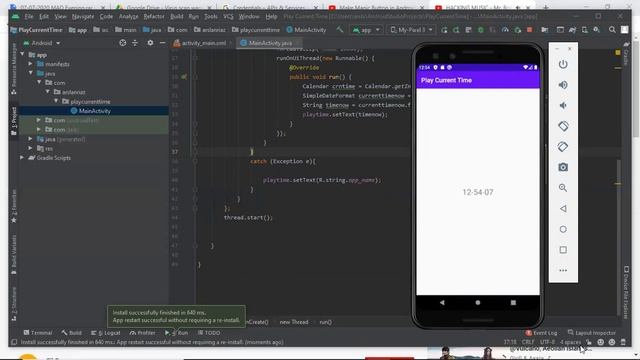Tap Back in phone navigation bar
The image size is (640, 360).
pos(442,302)
